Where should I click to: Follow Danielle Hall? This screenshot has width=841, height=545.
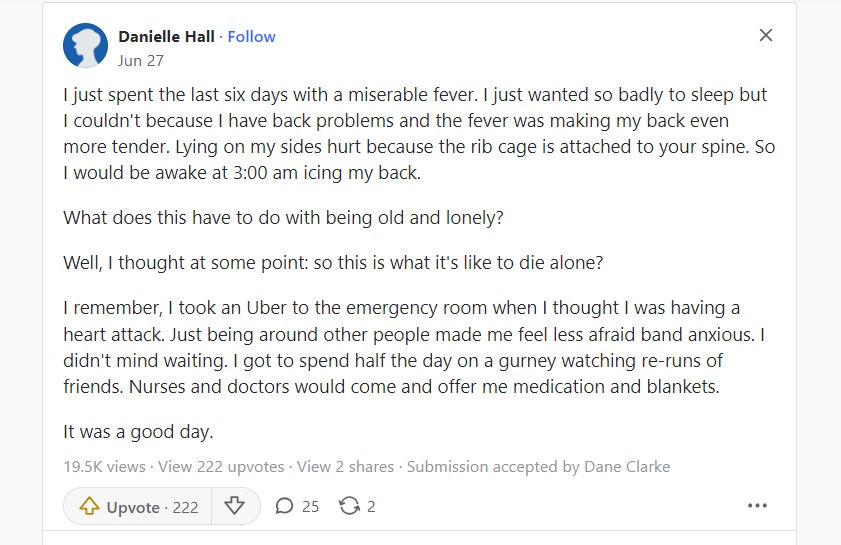[x=252, y=36]
